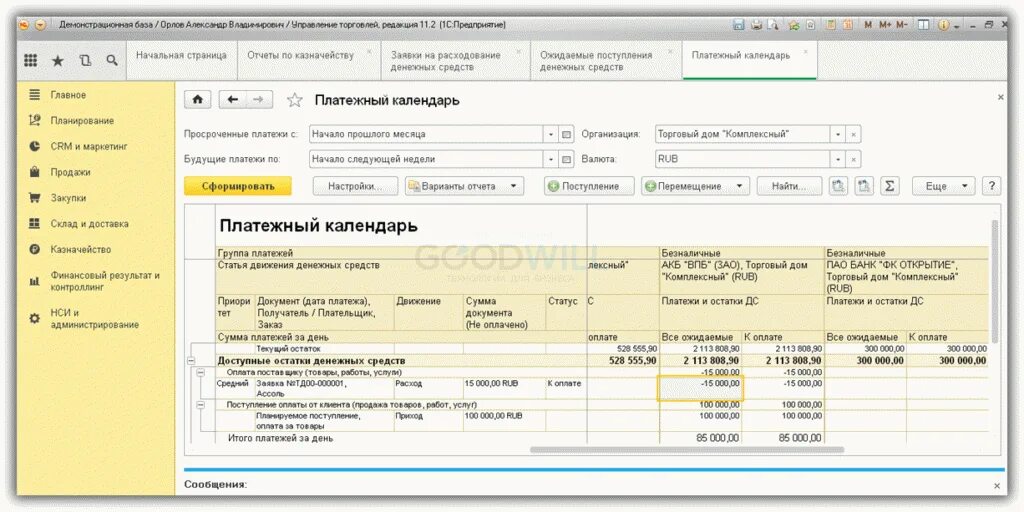Screen dimensions: 1024x512
Task: Go forward with the right arrow button
Action: pyautogui.click(x=258, y=99)
